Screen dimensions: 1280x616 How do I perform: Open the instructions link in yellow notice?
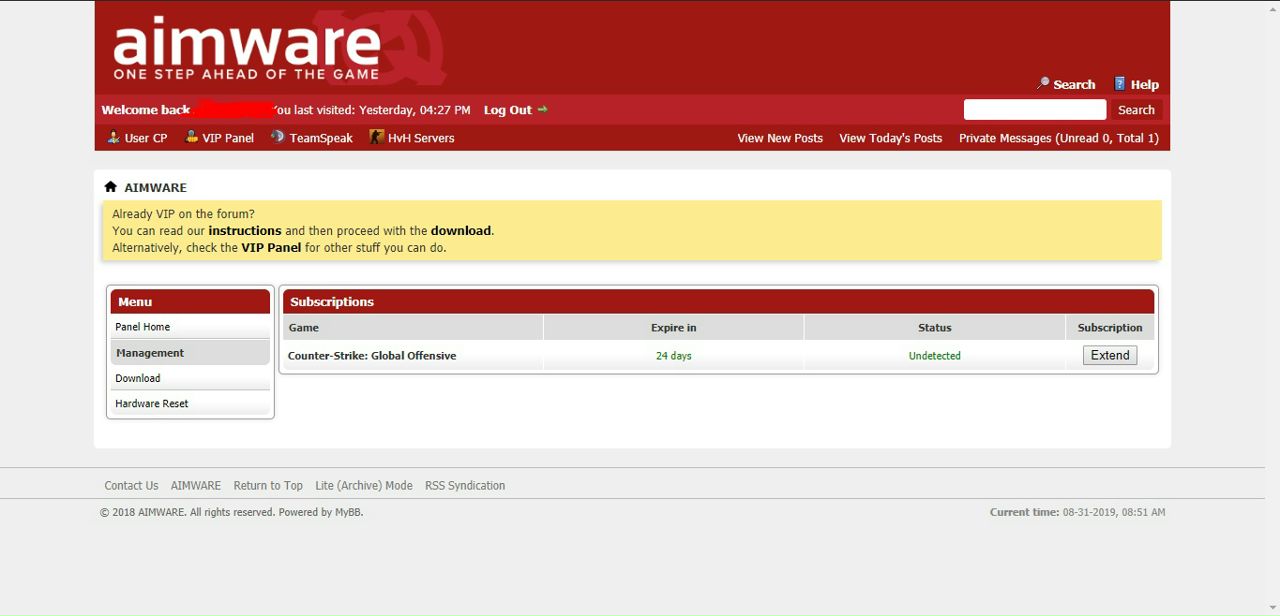point(245,231)
